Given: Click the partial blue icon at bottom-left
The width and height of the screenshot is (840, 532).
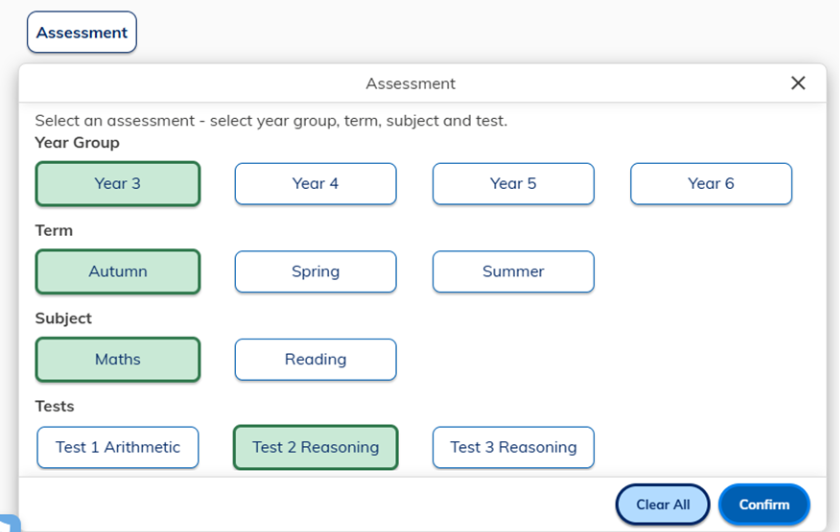Looking at the screenshot, I should pos(8,522).
